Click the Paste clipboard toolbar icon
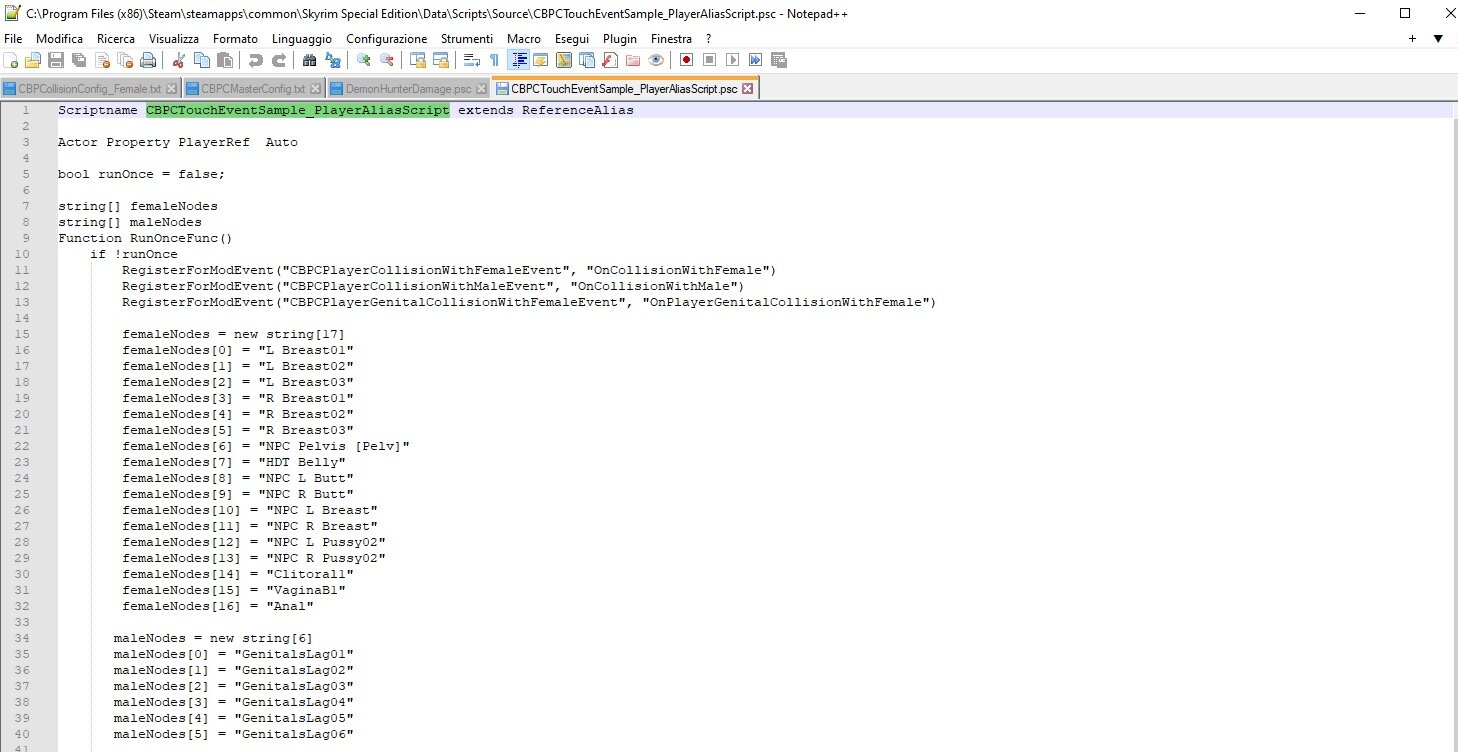Viewport: 1458px width, 752px height. pyautogui.click(x=224, y=60)
